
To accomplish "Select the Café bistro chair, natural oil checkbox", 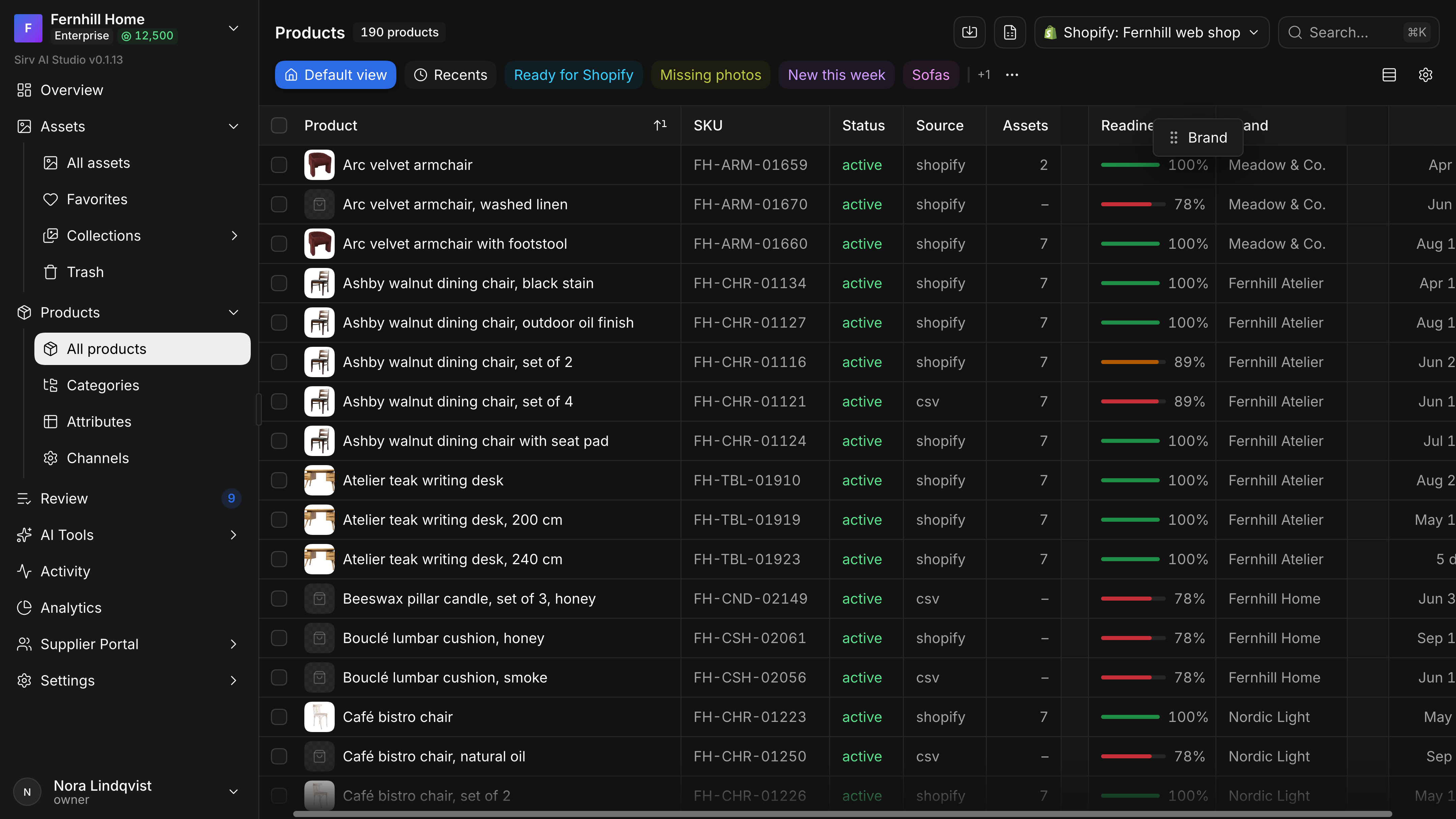I will pyautogui.click(x=279, y=756).
